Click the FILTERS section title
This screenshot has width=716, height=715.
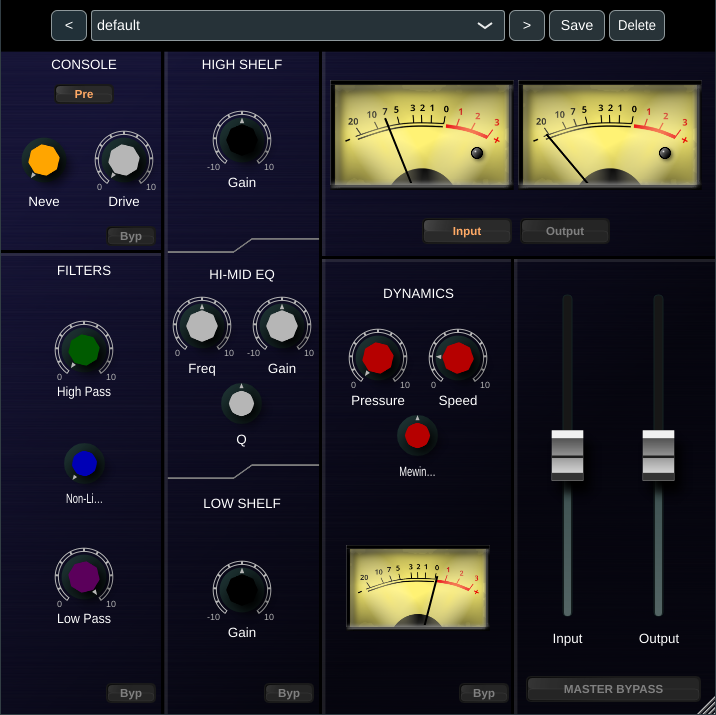(x=84, y=271)
